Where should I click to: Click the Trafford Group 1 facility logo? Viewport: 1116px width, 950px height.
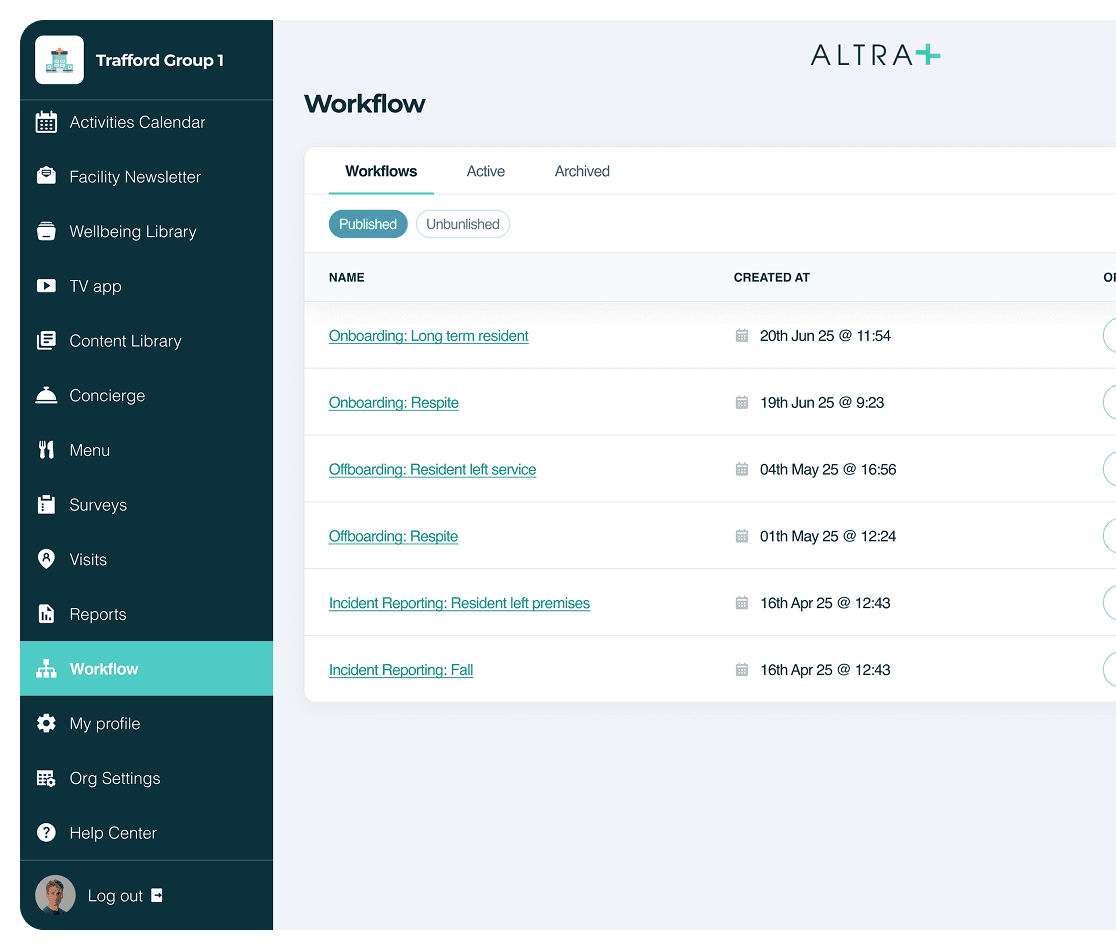coord(59,60)
